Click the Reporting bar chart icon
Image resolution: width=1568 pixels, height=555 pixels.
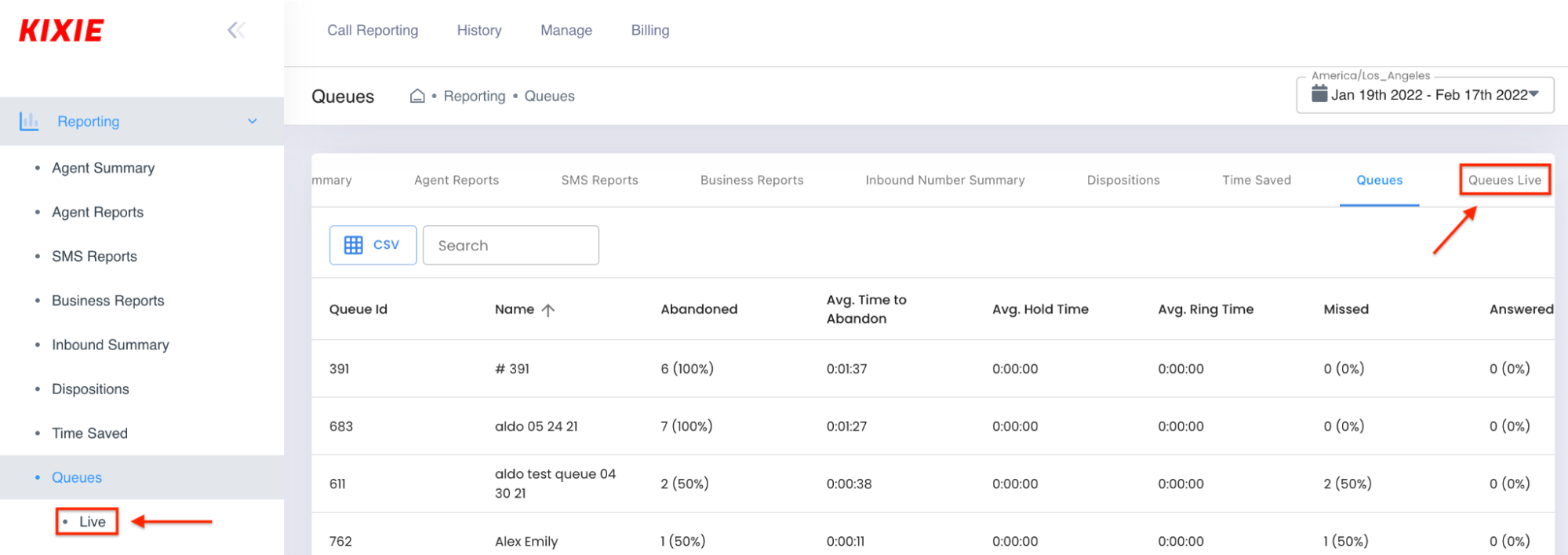(29, 121)
